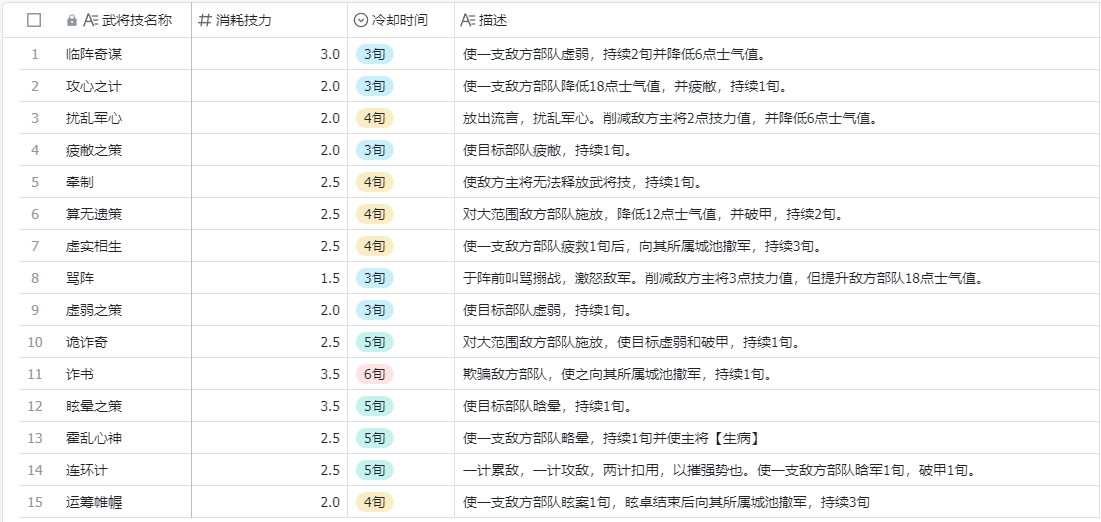1101x522 pixels.
Task: Click the single-select icon beside 冷却时间
Action: [361, 20]
